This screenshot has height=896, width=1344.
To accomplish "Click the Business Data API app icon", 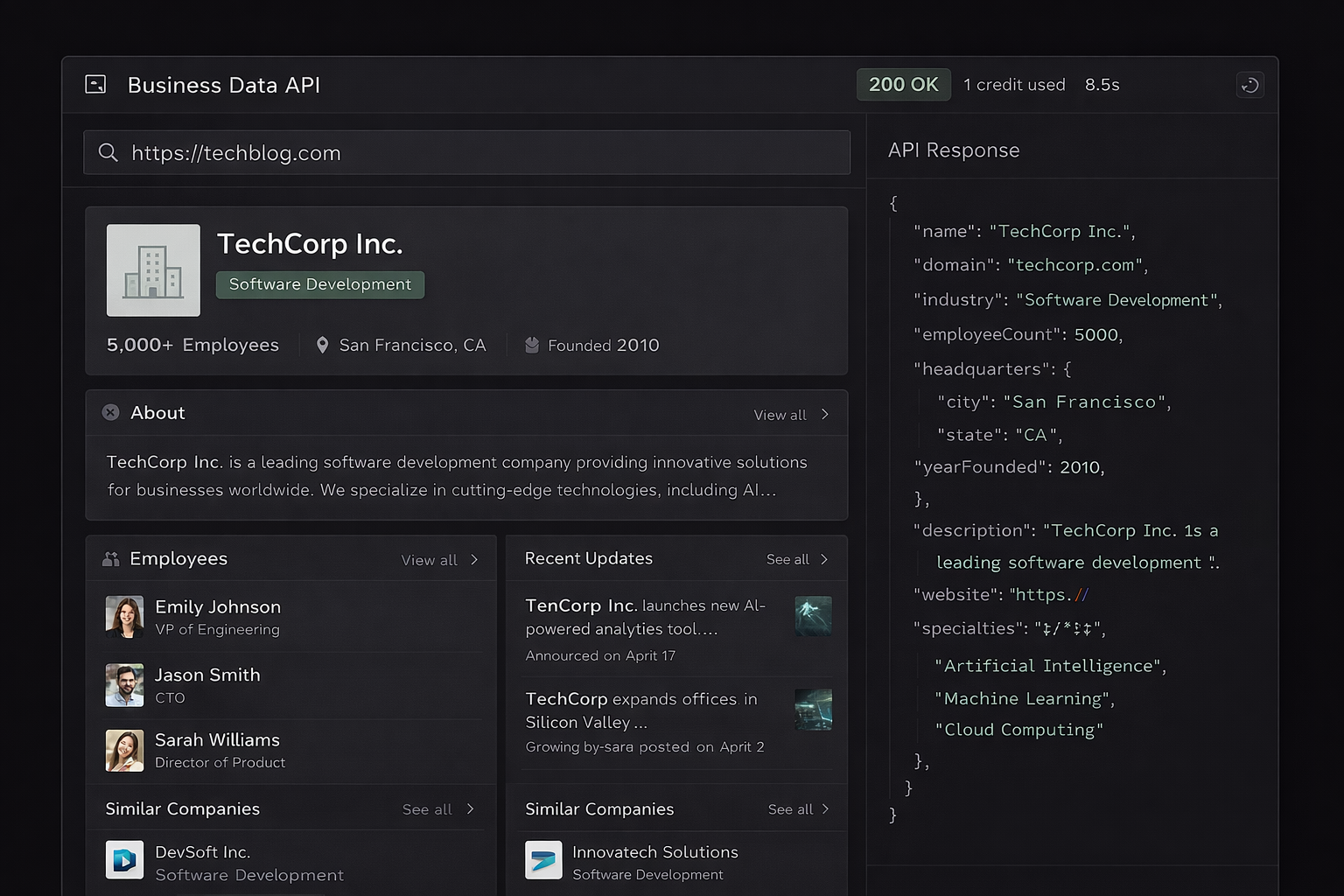I will [x=95, y=84].
